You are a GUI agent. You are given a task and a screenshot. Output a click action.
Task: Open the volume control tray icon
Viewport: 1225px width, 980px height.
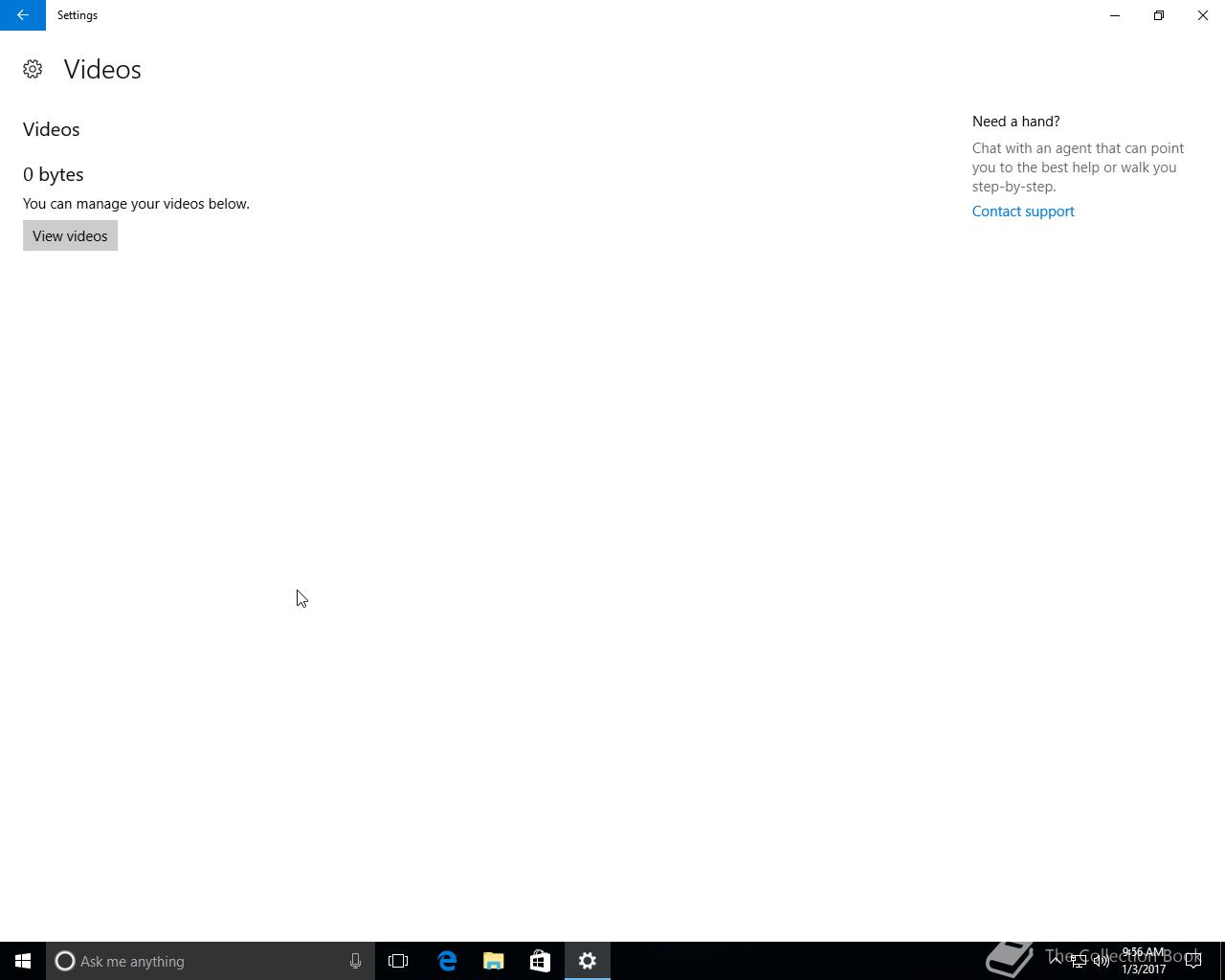point(1102,961)
